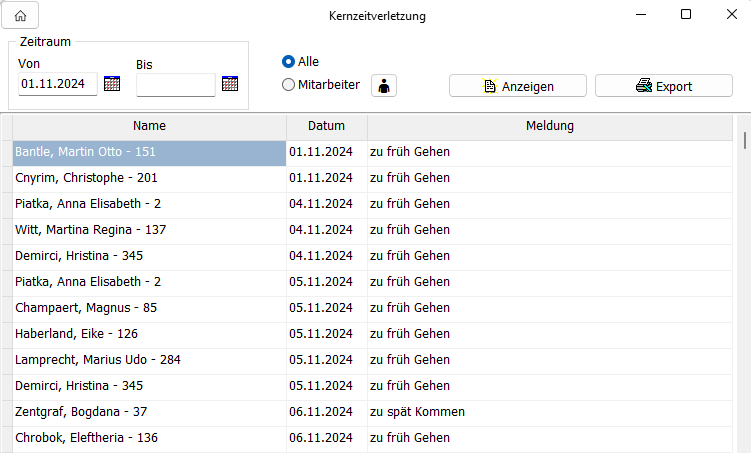This screenshot has height=453, width=751.
Task: Click the home icon button
Action: coord(21,16)
